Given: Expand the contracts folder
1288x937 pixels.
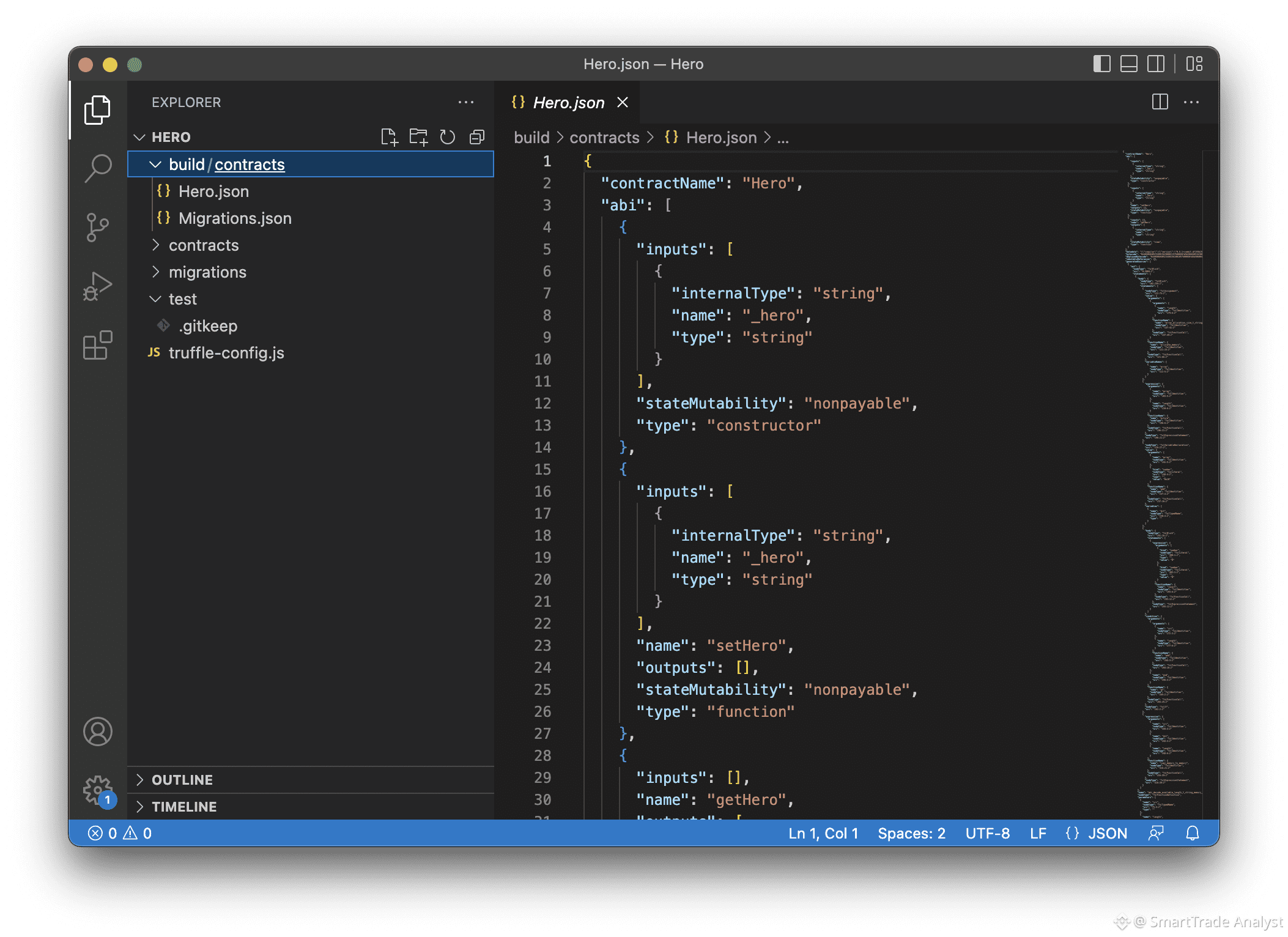Looking at the screenshot, I should point(203,245).
